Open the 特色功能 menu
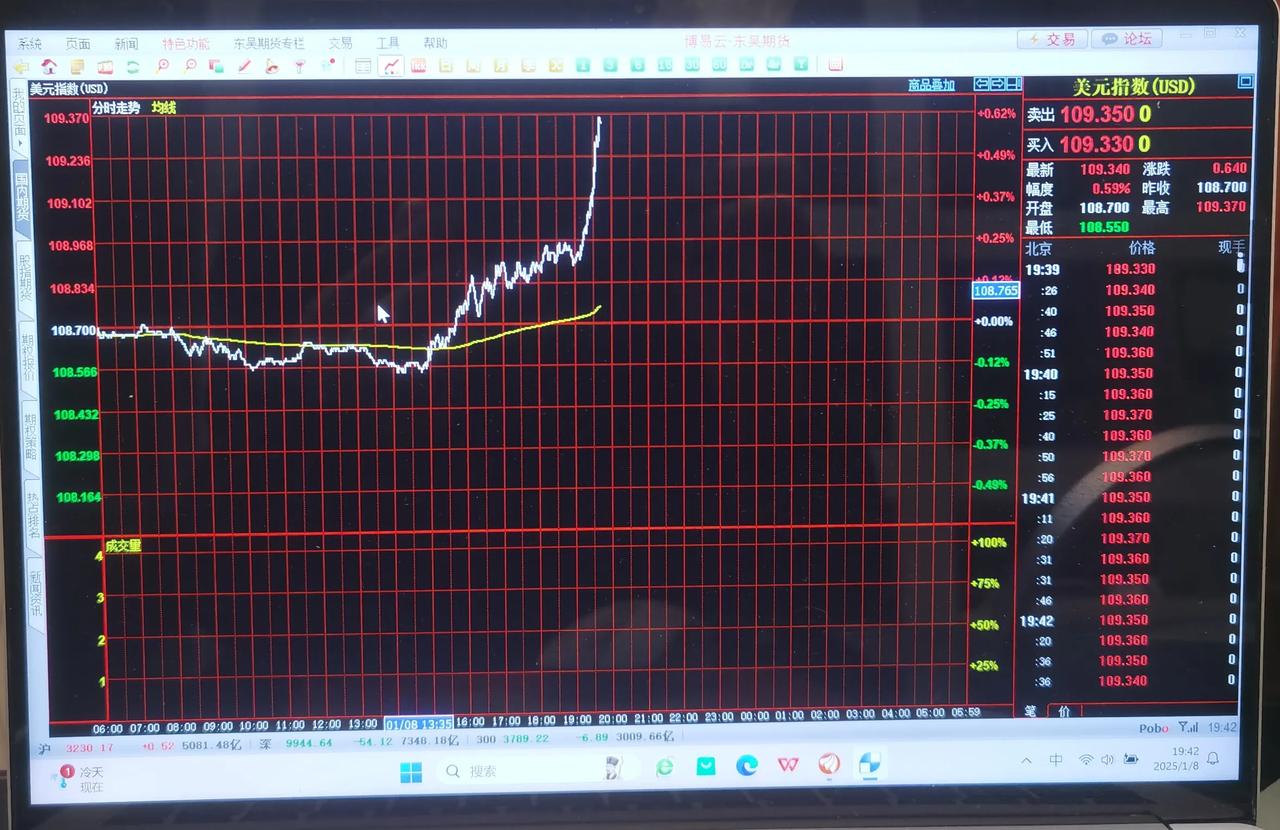Viewport: 1280px width, 830px height. coord(186,44)
